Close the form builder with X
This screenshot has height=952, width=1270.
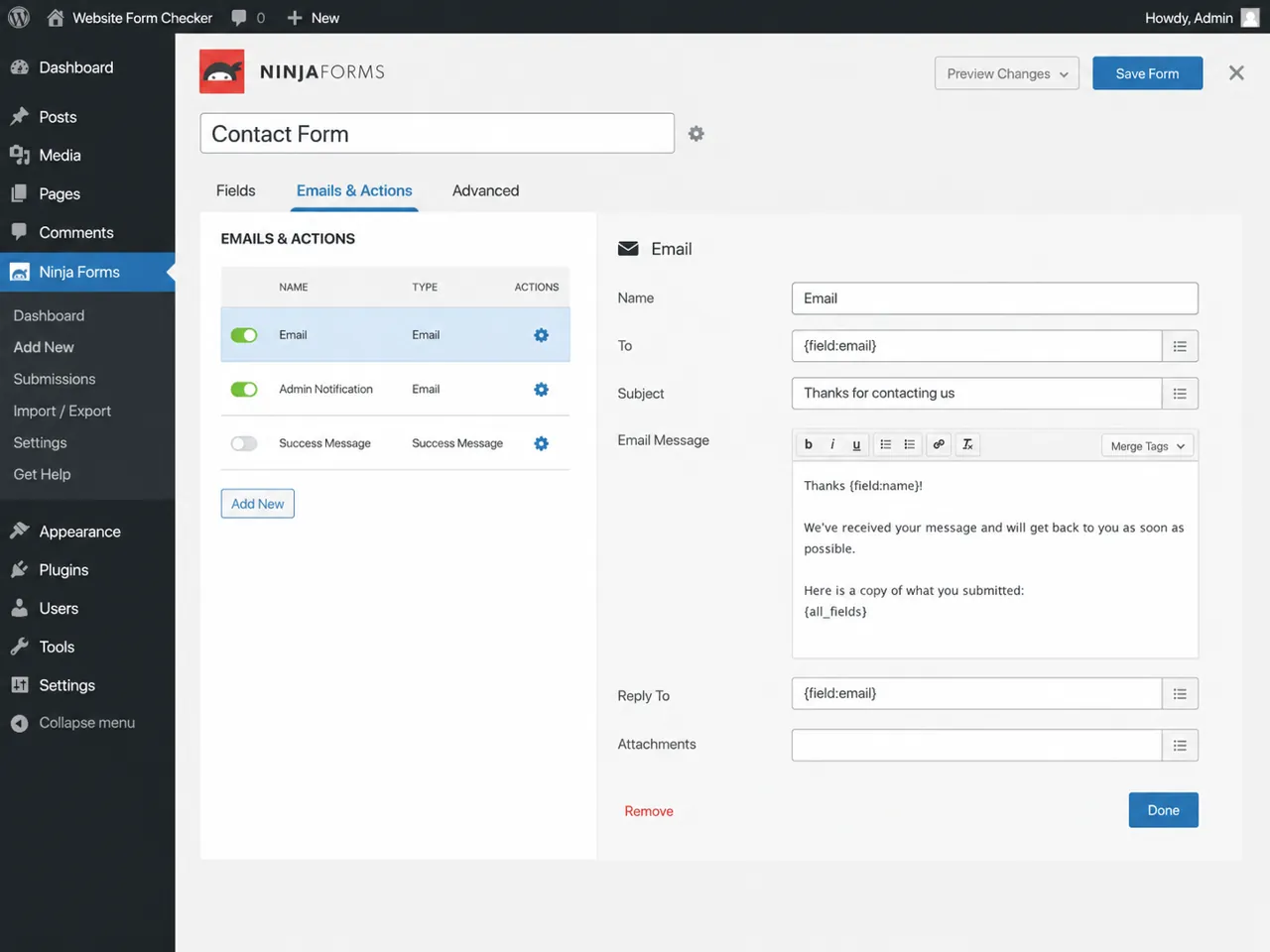click(1236, 72)
